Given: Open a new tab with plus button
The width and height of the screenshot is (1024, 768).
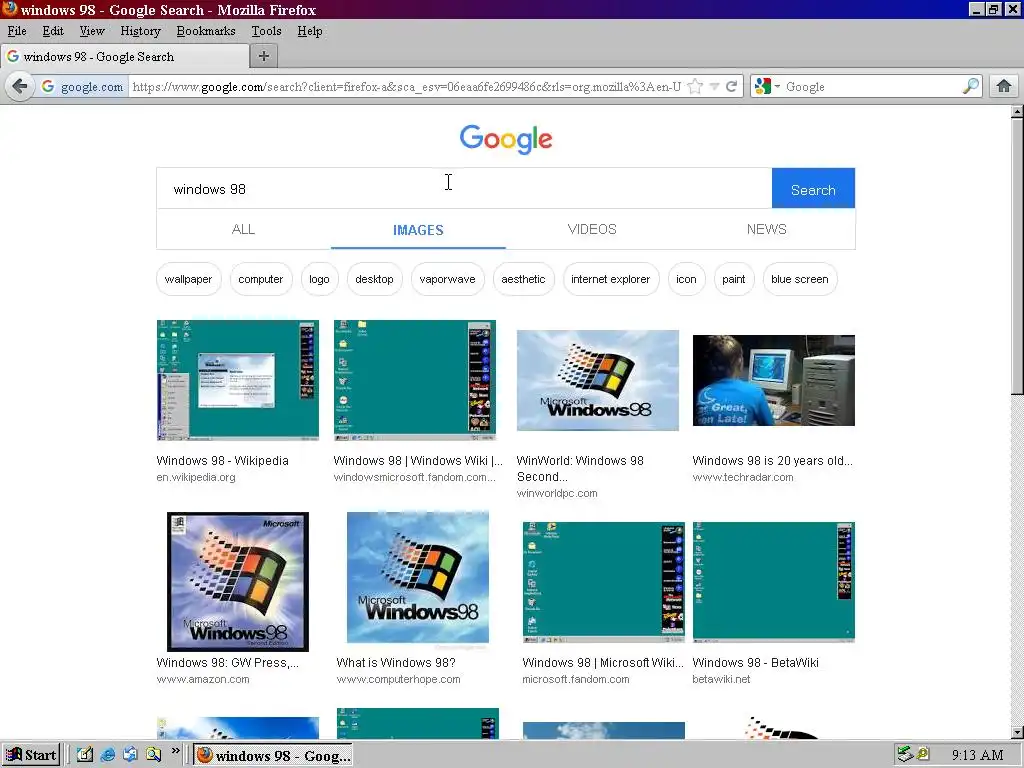Looking at the screenshot, I should tap(264, 56).
